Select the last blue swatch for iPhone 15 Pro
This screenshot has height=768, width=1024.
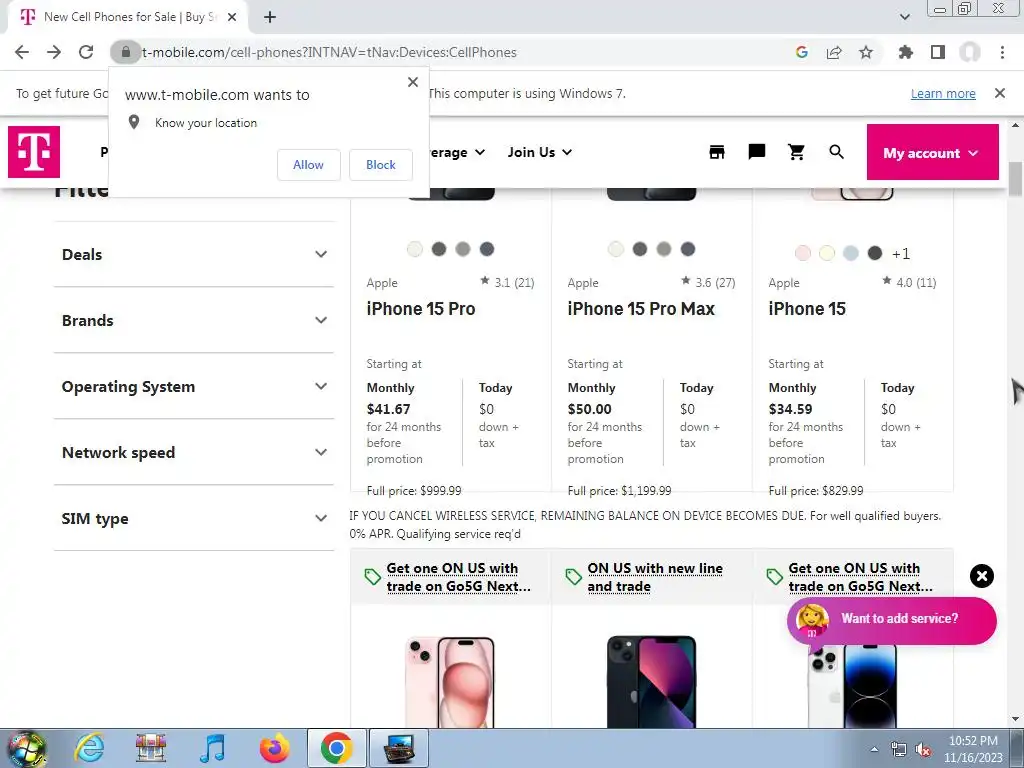(487, 249)
